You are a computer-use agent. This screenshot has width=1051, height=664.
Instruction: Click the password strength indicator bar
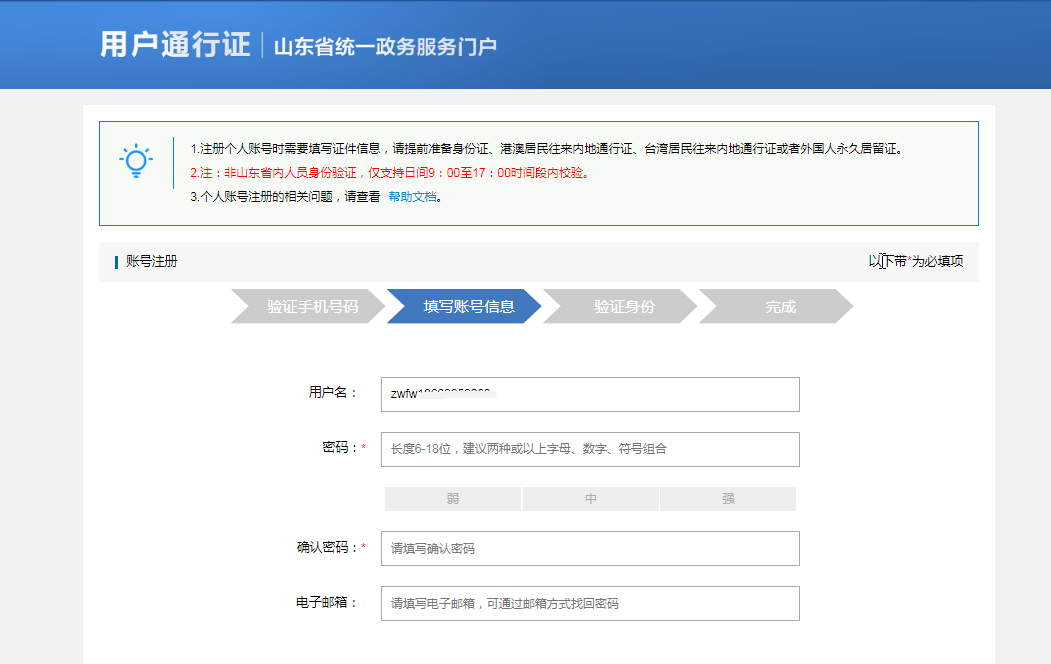point(590,498)
